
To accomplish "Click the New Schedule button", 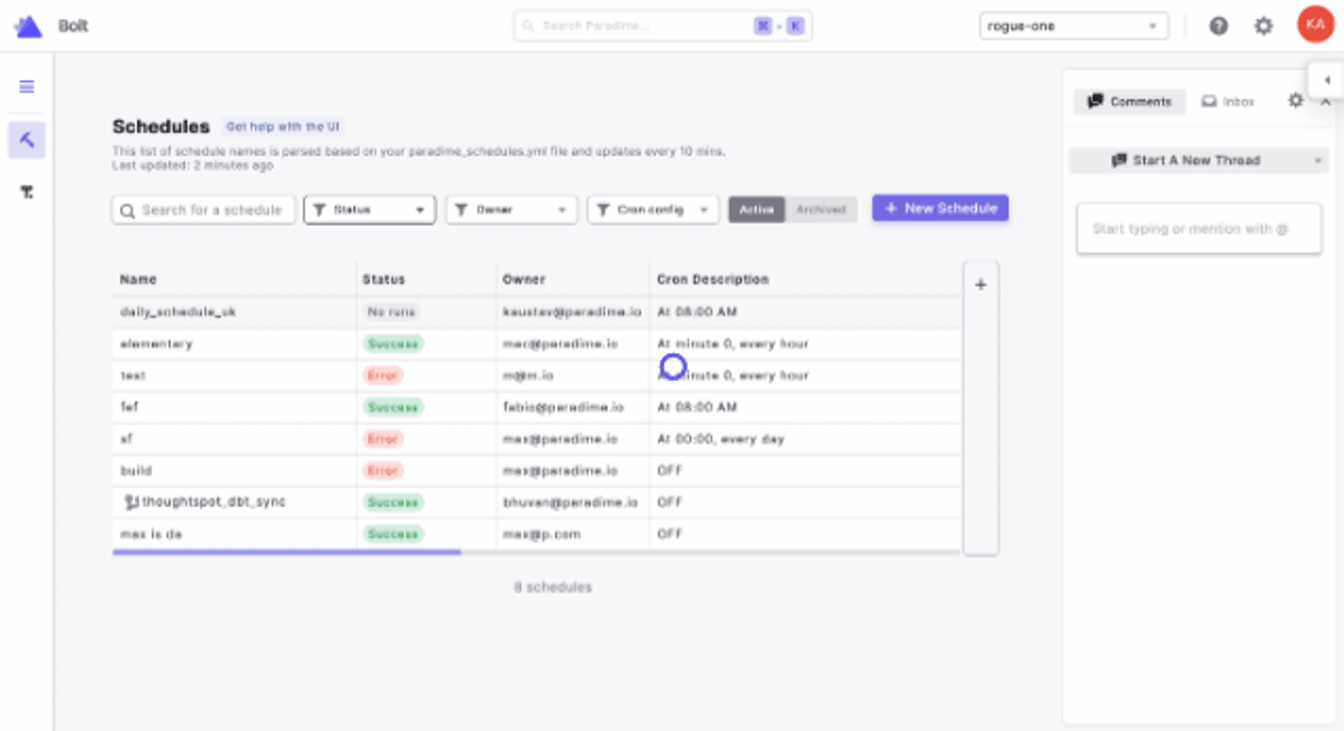I will 940,208.
